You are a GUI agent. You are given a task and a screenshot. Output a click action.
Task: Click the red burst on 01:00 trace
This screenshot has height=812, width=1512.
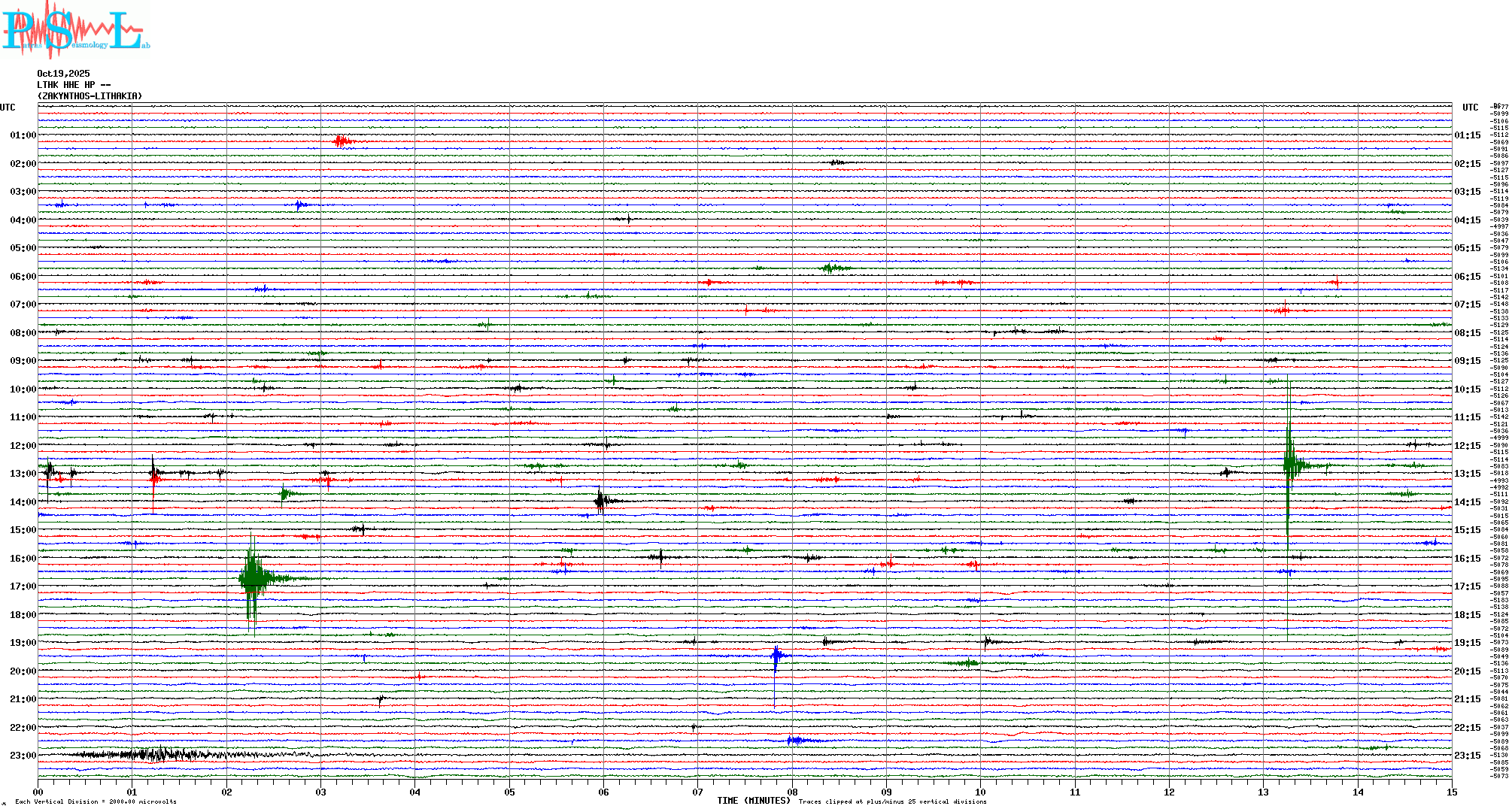342,141
